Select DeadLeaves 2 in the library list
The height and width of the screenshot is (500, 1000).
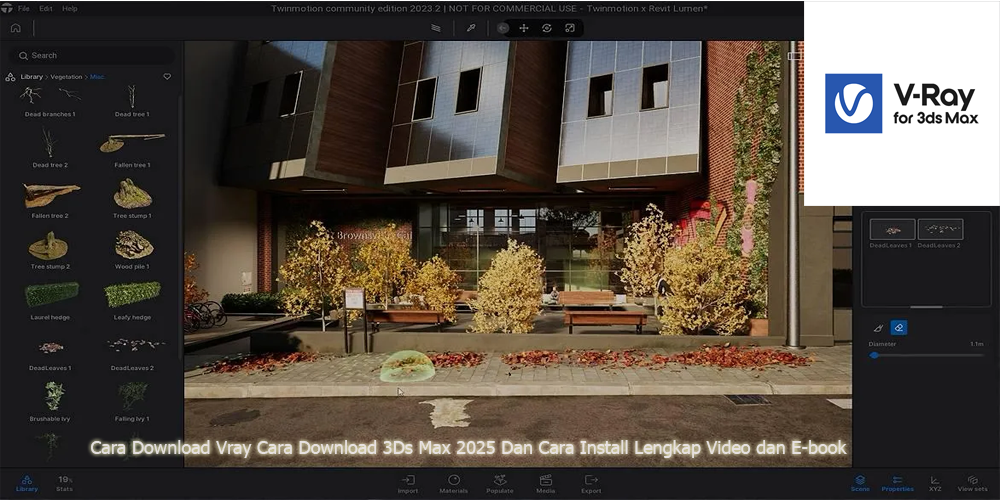click(x=132, y=353)
